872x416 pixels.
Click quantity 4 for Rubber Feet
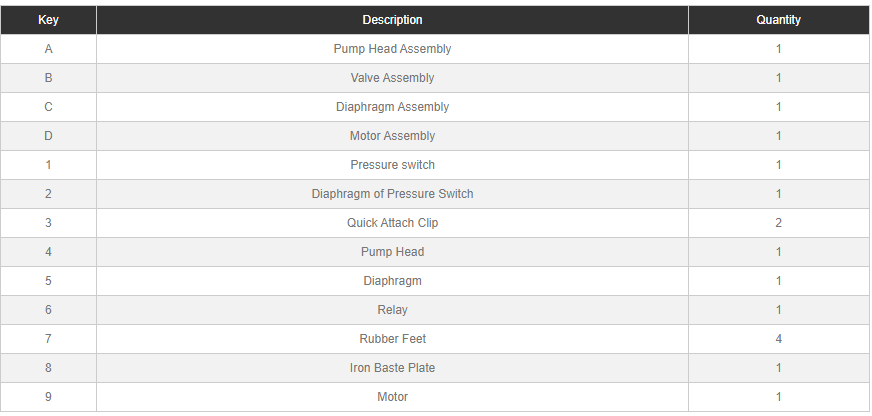pyautogui.click(x=778, y=339)
